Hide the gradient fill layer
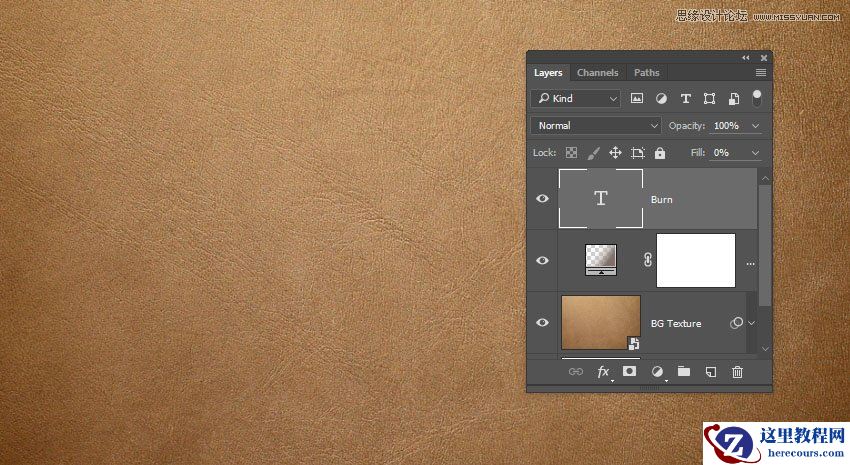The width and height of the screenshot is (850, 465). [542, 260]
